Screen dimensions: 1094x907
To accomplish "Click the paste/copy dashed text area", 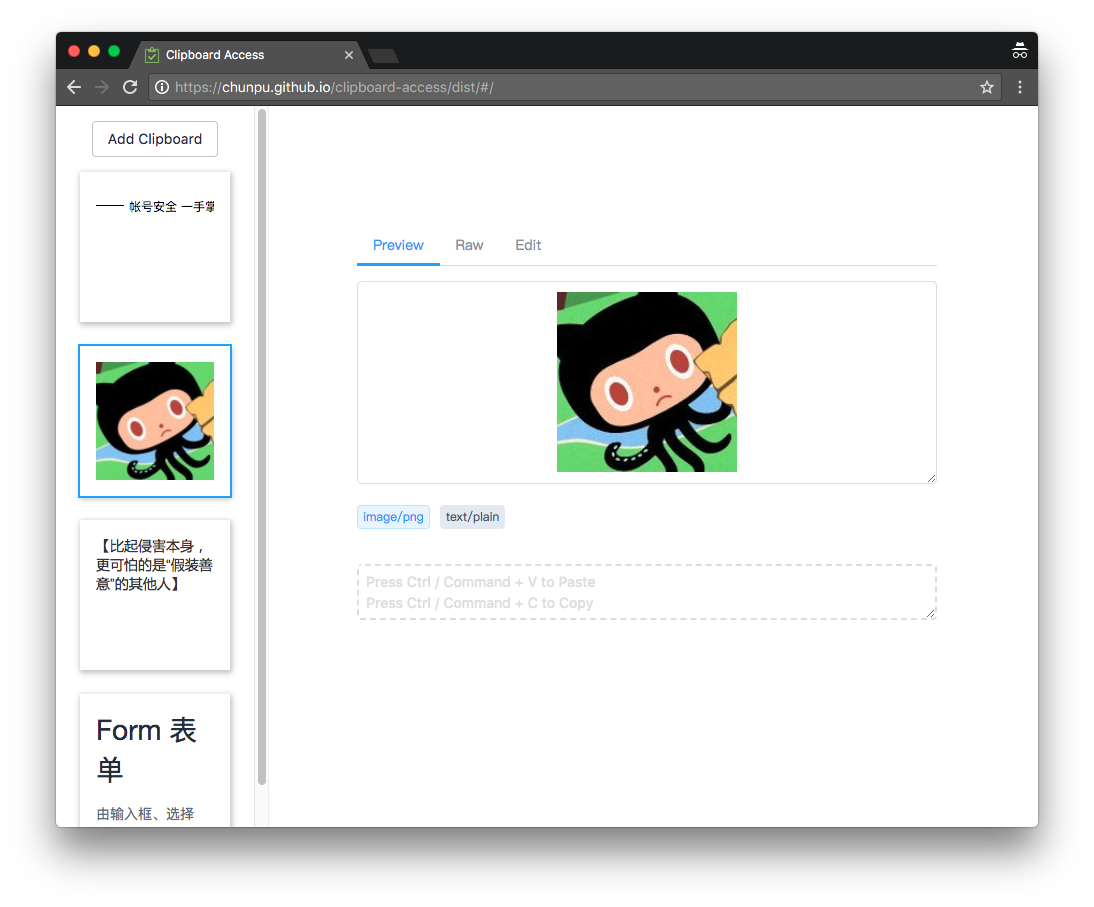I will 646,592.
